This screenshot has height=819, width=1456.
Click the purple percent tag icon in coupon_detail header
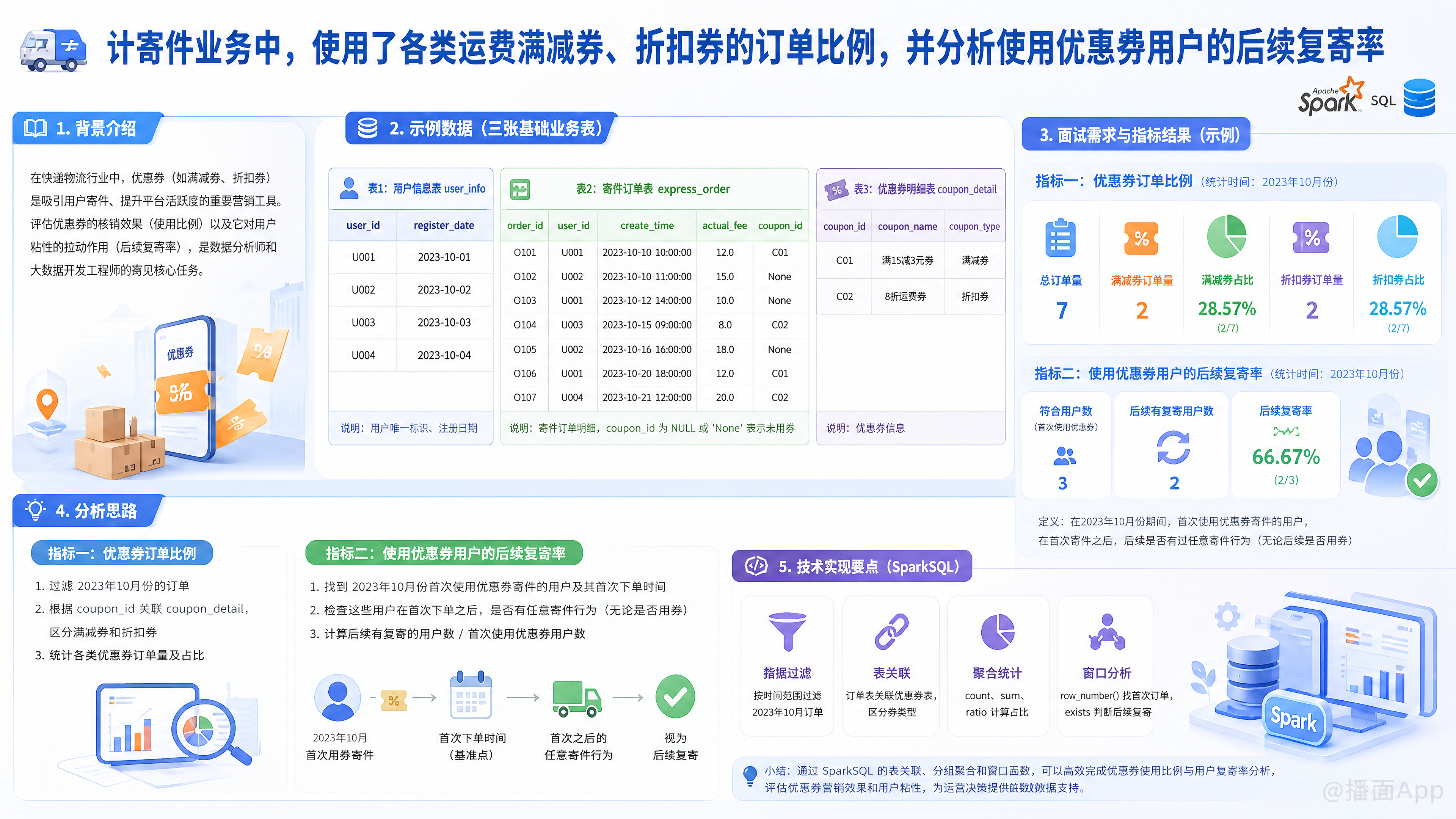(836, 190)
